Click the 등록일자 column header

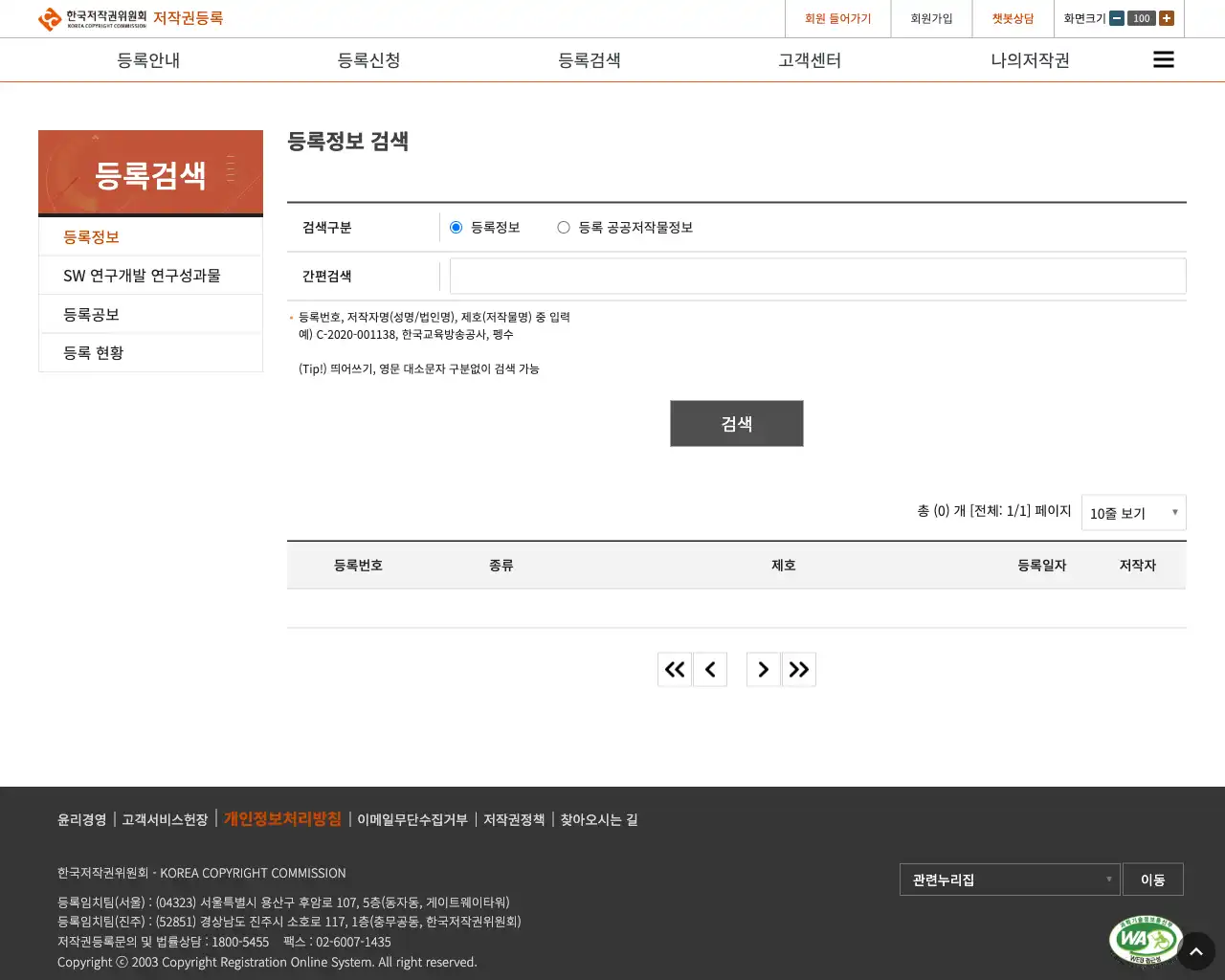click(x=1041, y=565)
